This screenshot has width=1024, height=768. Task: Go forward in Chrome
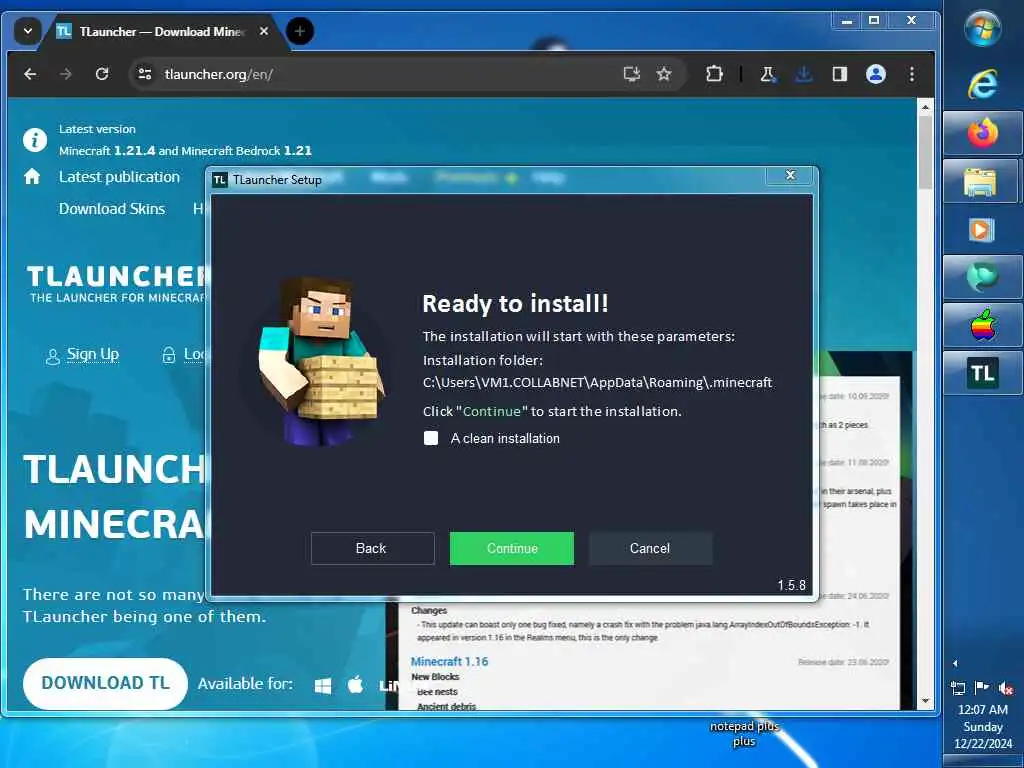[x=66, y=74]
